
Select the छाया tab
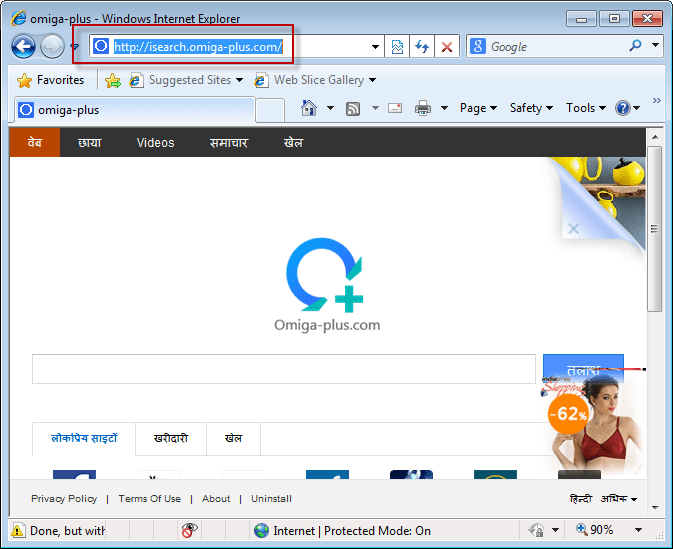(89, 143)
